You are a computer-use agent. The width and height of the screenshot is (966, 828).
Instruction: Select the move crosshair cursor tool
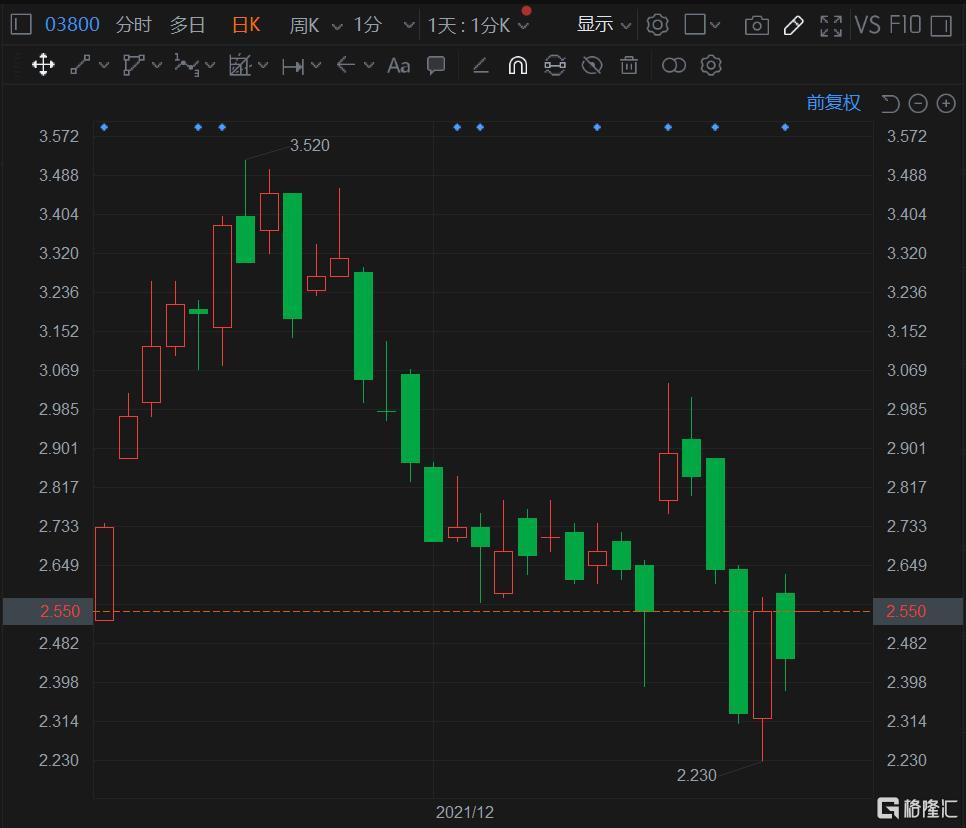[43, 66]
